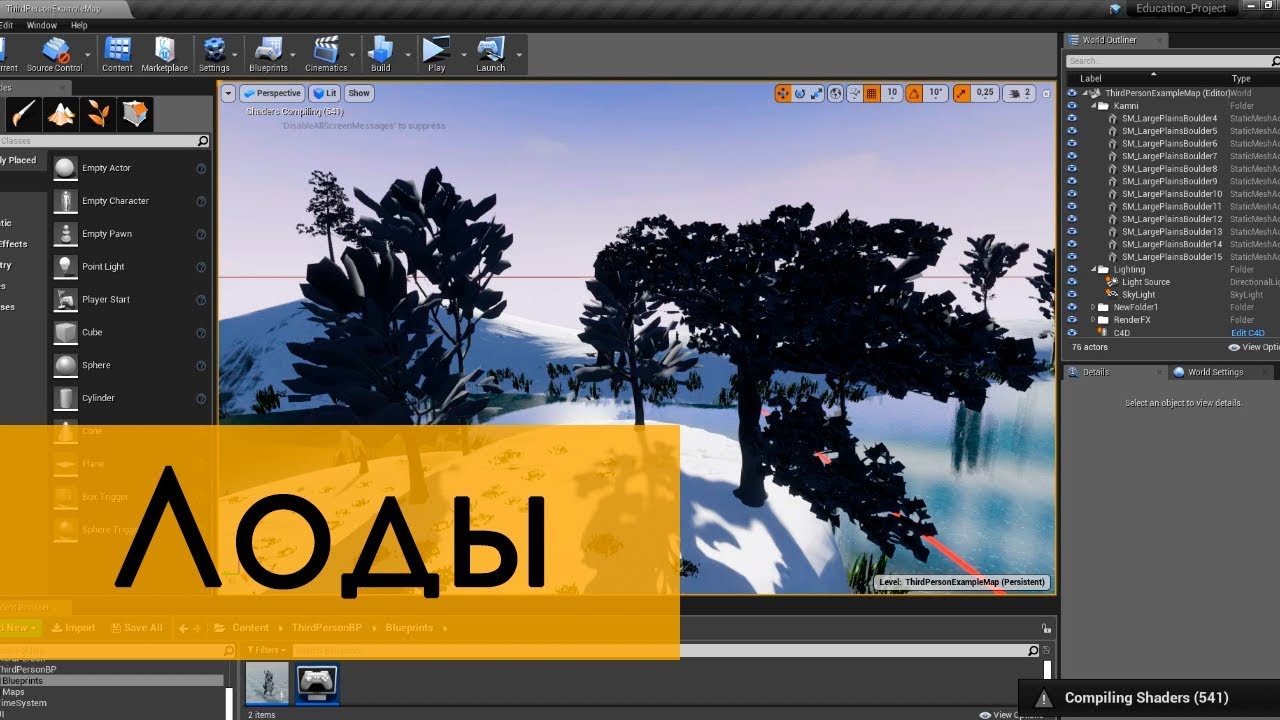Open scale snap 0,25 dropdown
This screenshot has width=1280, height=720.
[x=985, y=93]
